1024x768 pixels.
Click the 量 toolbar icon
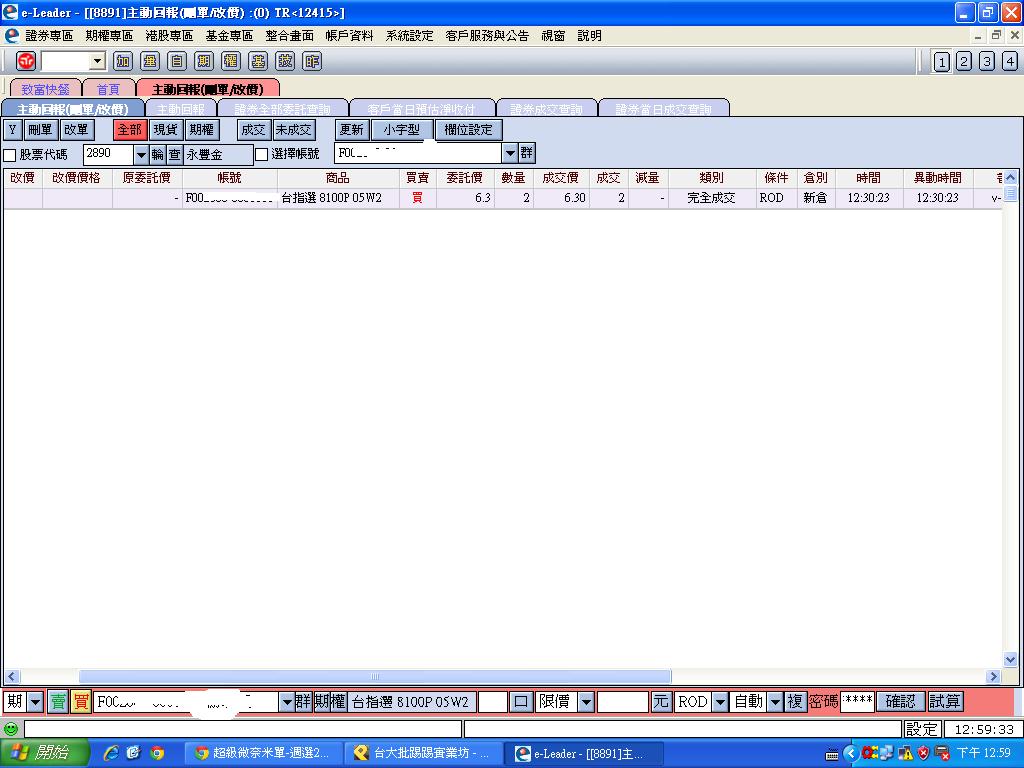[150, 61]
